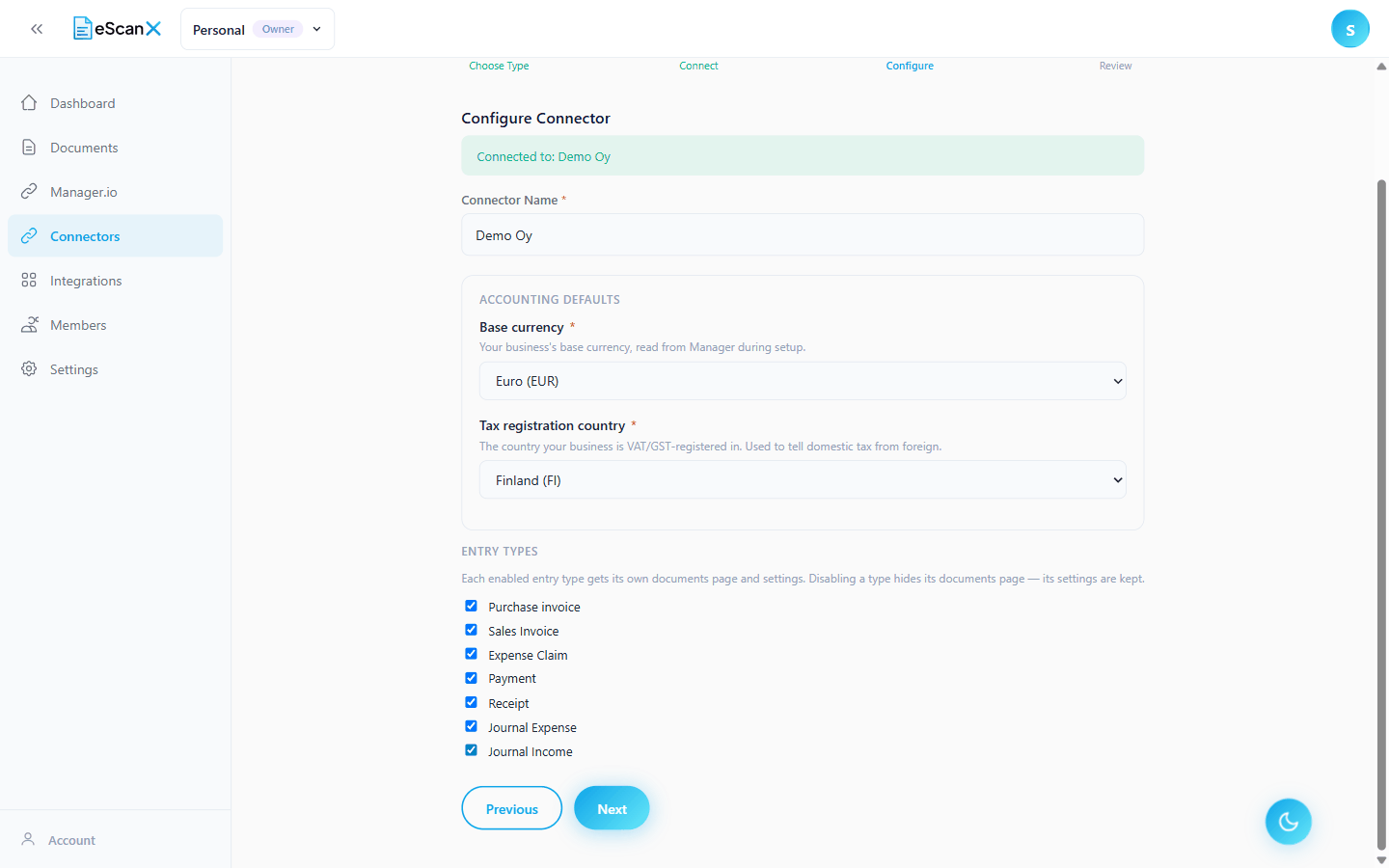Open the Base currency Euro dropdown
1389x868 pixels.
[x=803, y=381]
